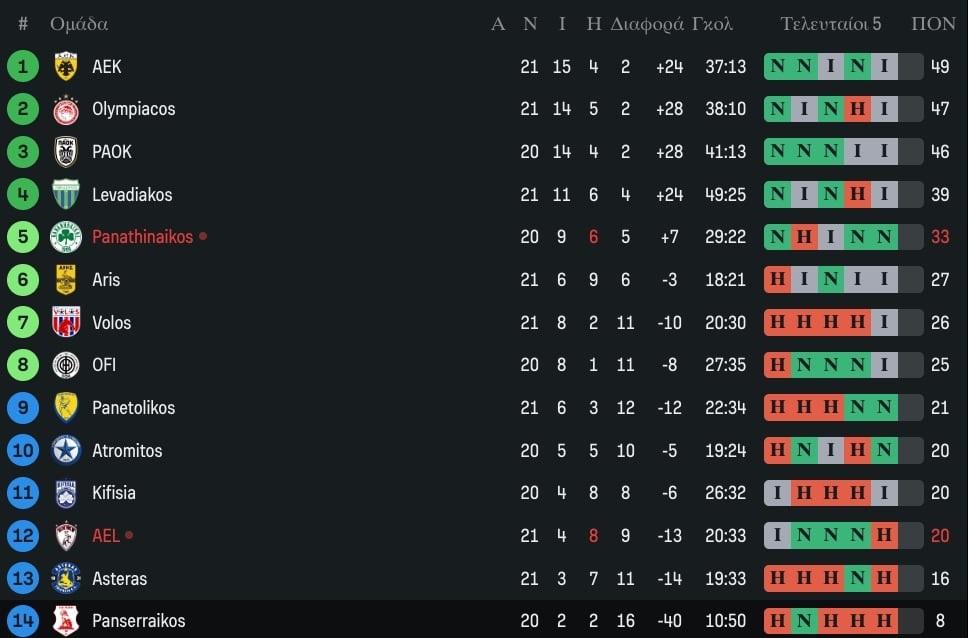Sort table by ΠΟΝ points column
Screen dimensions: 968x638
(x=933, y=24)
